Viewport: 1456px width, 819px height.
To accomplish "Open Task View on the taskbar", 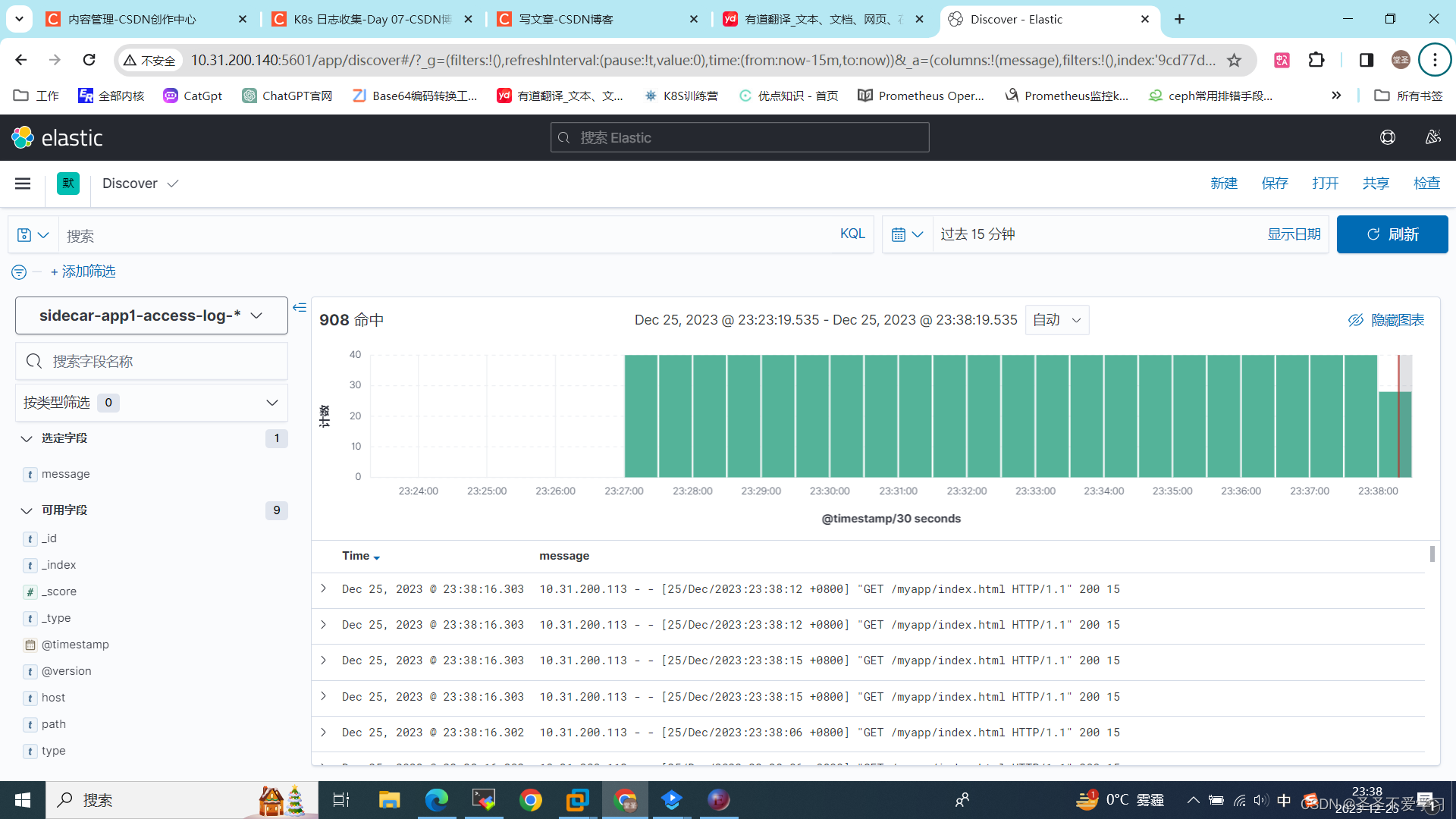I will click(341, 800).
